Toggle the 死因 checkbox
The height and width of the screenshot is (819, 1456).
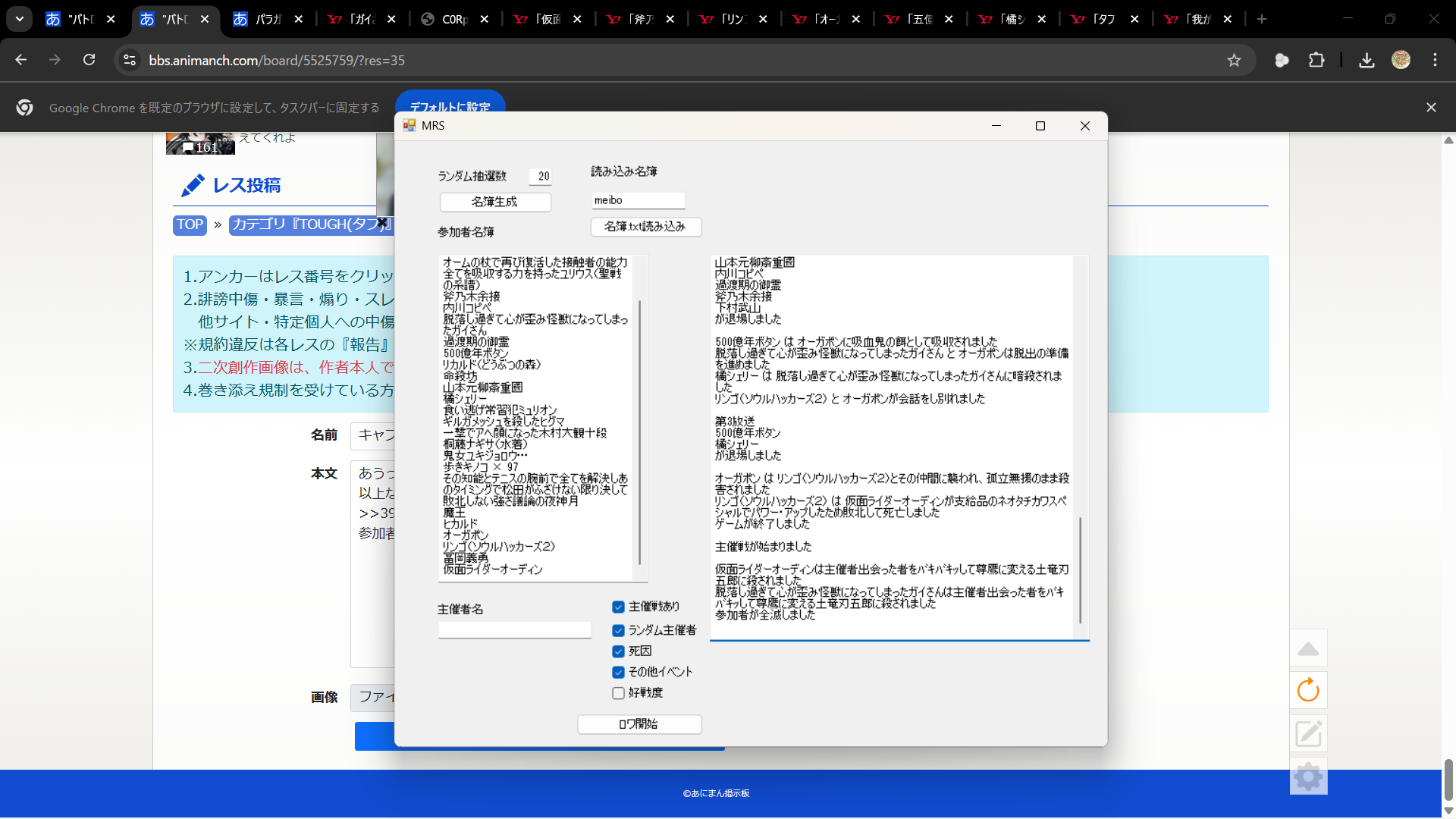click(618, 651)
